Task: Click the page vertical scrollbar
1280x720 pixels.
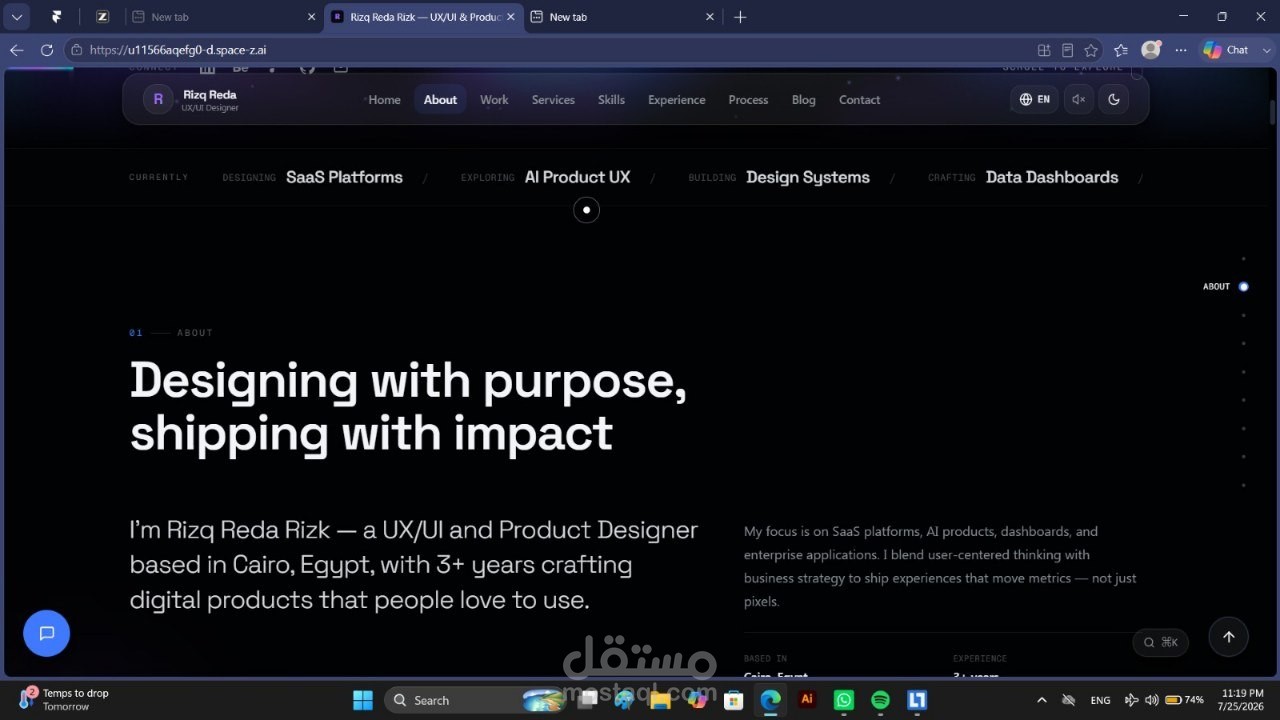Action: tap(1273, 372)
